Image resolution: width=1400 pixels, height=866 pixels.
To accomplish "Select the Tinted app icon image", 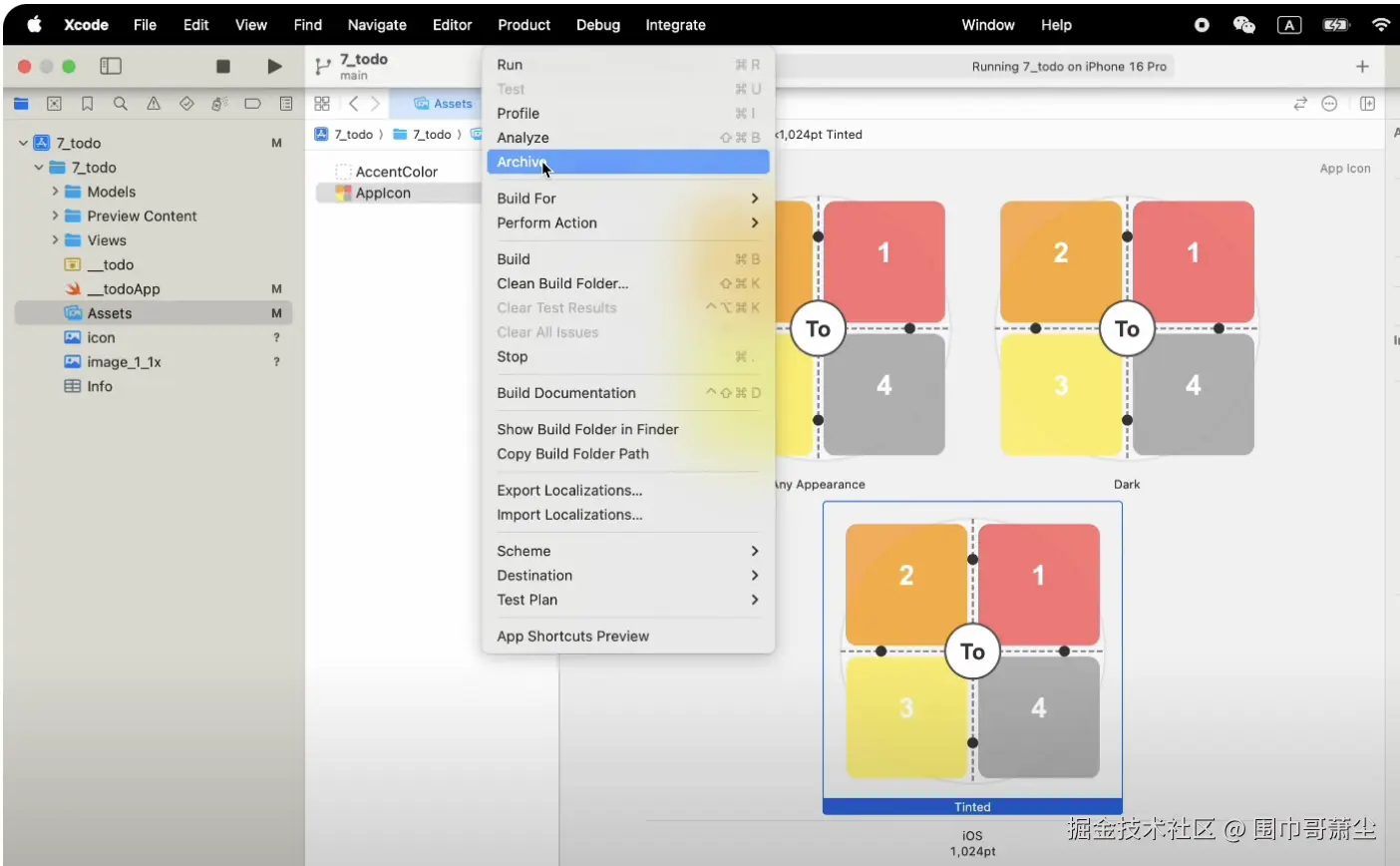I will (x=972, y=651).
